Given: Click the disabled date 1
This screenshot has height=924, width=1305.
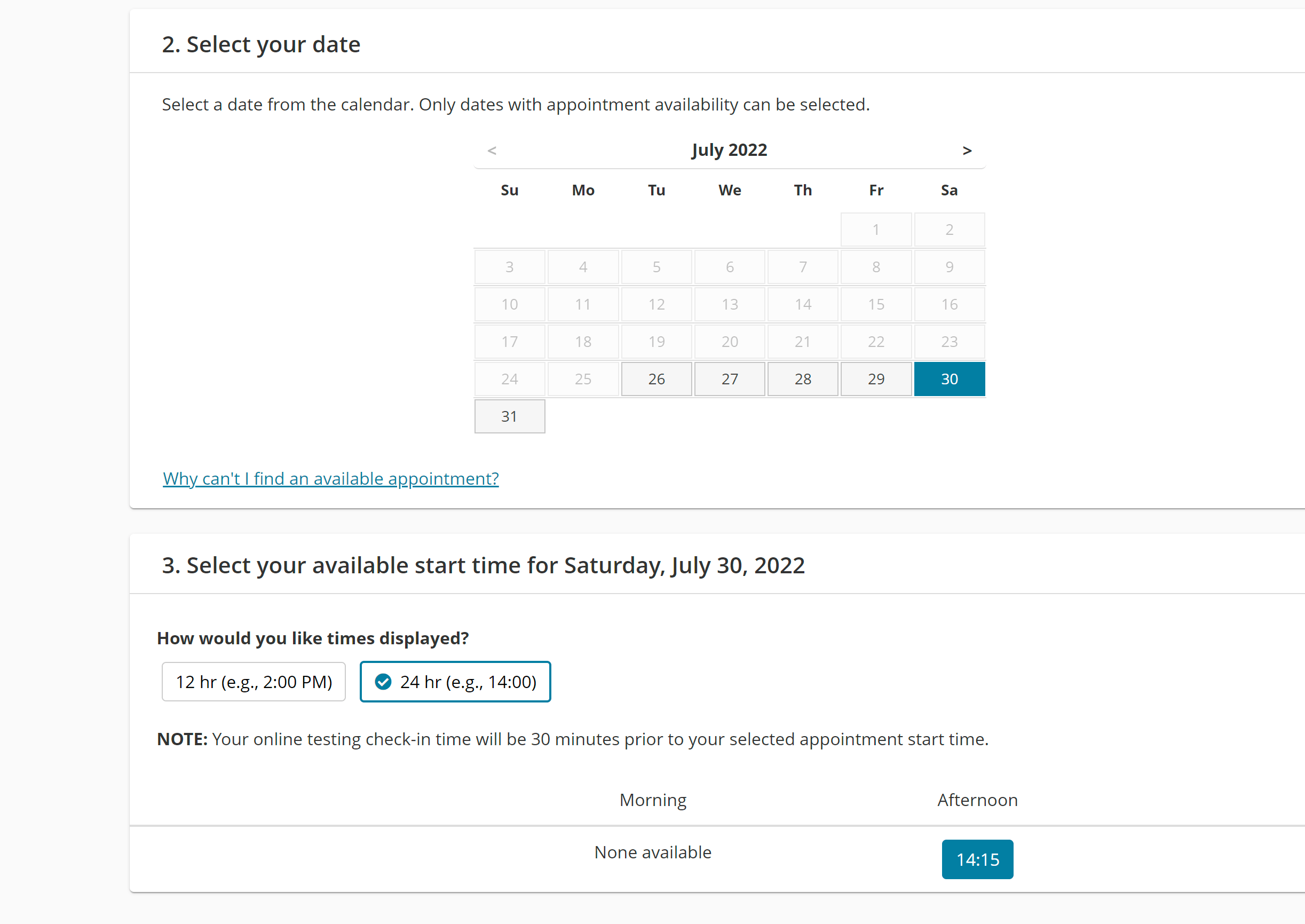Looking at the screenshot, I should [x=876, y=230].
